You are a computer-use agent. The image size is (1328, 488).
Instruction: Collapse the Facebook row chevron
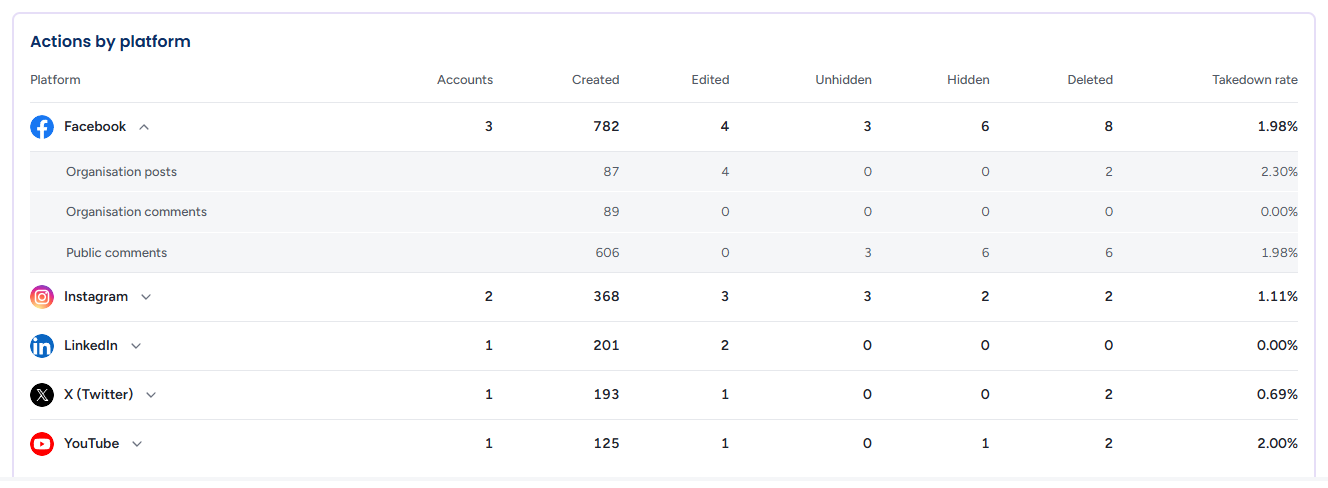(144, 127)
